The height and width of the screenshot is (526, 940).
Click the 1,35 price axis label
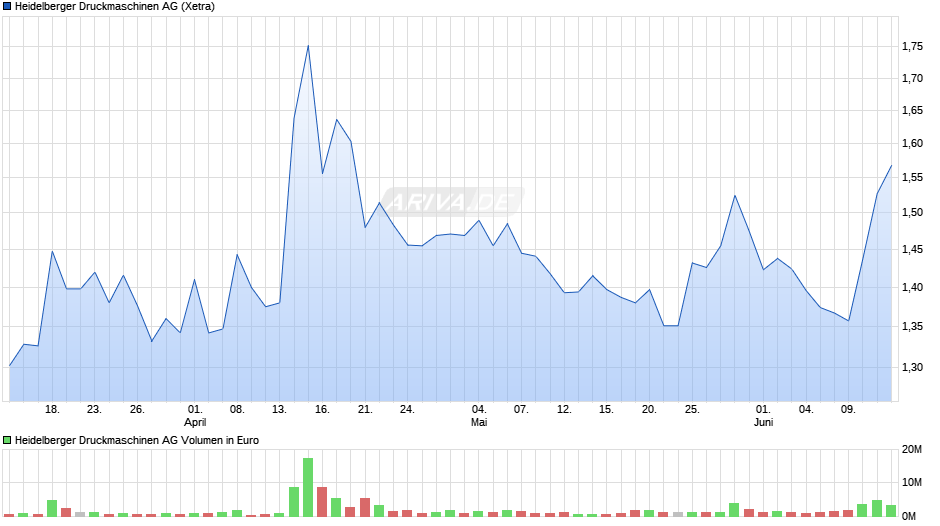(912, 327)
